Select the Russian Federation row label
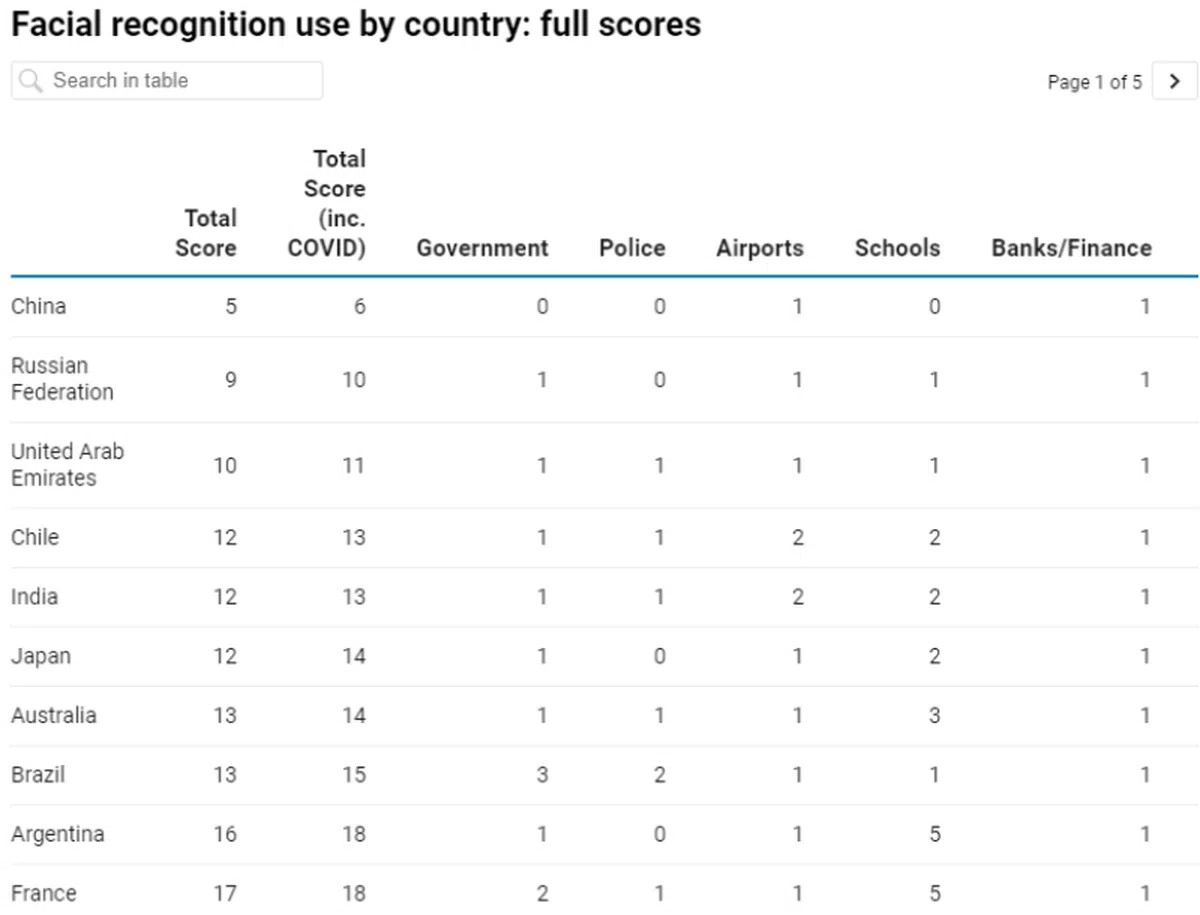 [62, 379]
